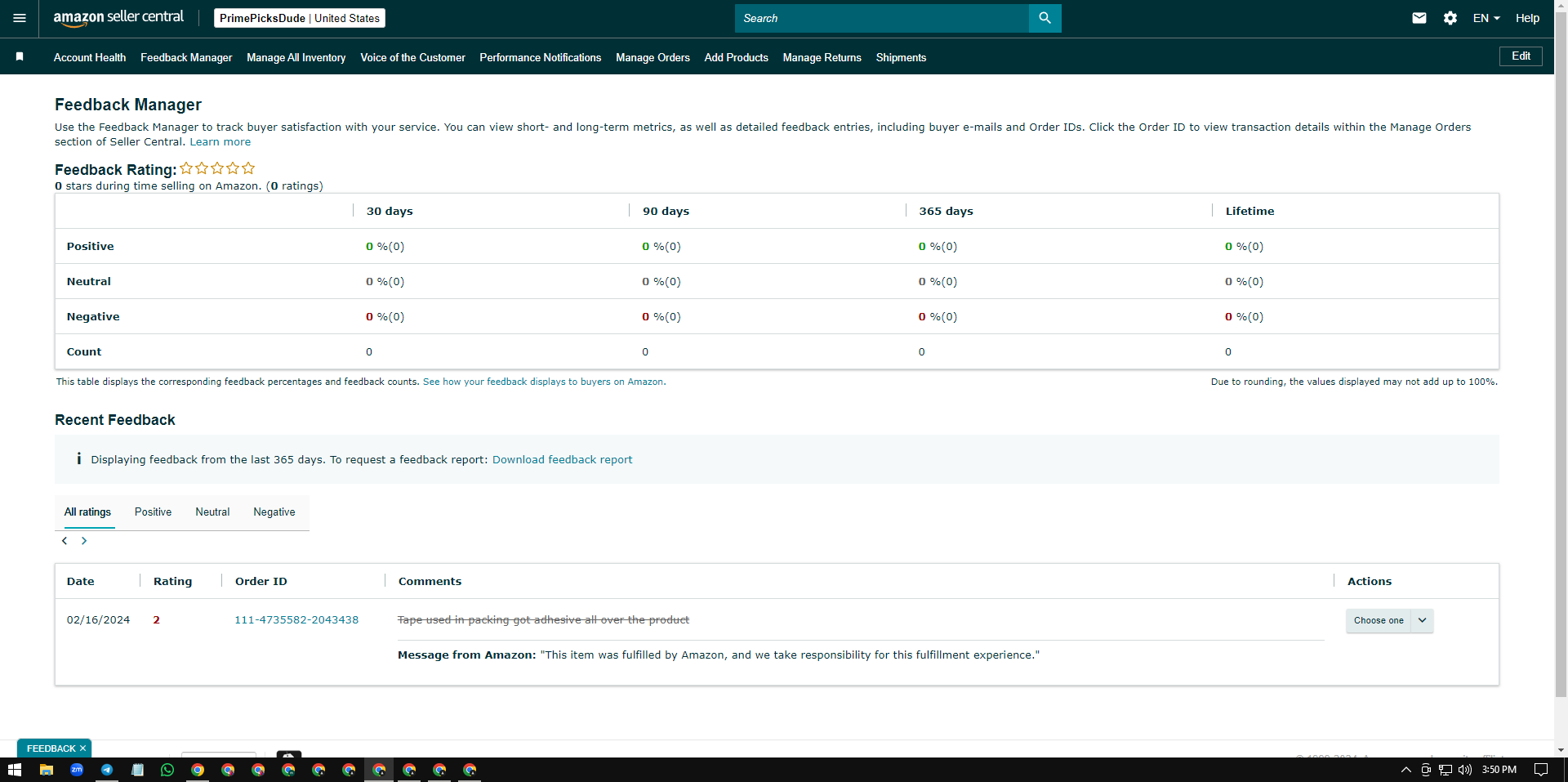Open Voice of the Customer
Screen dimensions: 1568x782
[412, 57]
